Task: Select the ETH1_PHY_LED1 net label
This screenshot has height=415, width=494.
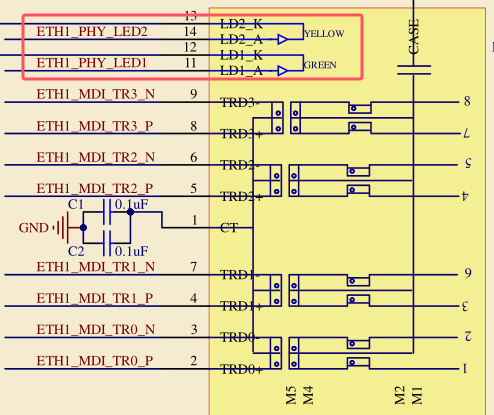Action: [x=92, y=63]
